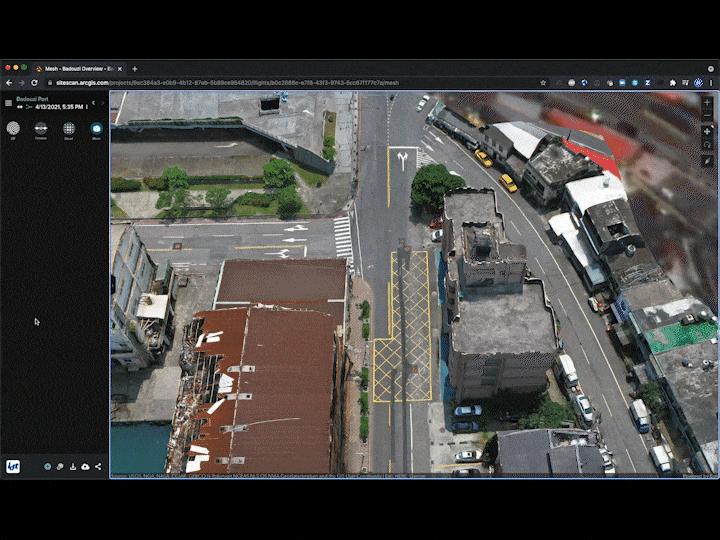Open the hamburger menu beside Badouzi Port
The width and height of the screenshot is (720, 540).
click(8, 103)
